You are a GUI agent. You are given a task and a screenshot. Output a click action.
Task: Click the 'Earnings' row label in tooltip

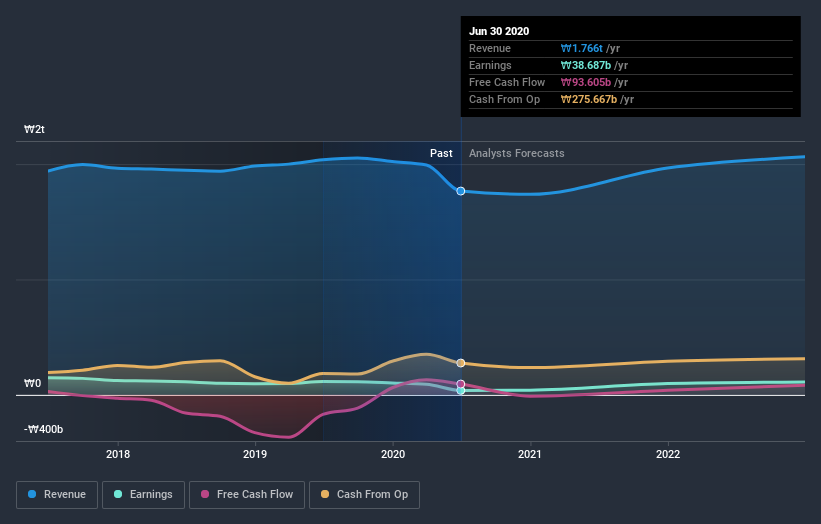pos(490,65)
